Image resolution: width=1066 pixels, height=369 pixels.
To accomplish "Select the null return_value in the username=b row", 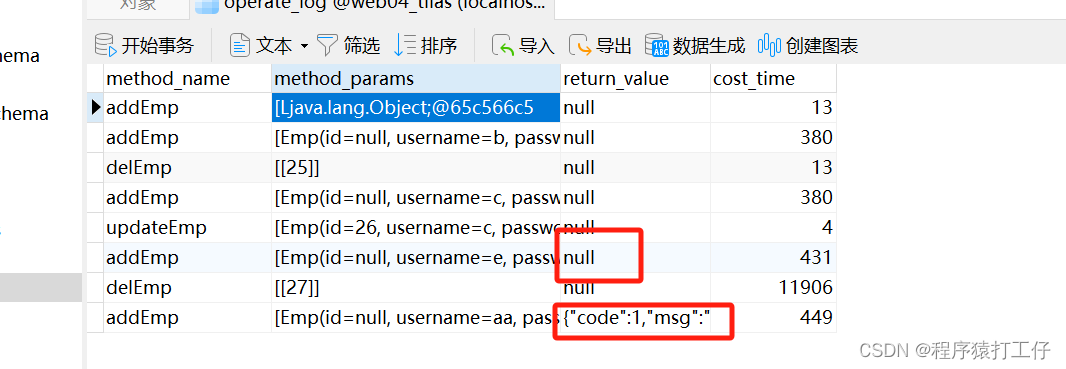I will pyautogui.click(x=636, y=138).
